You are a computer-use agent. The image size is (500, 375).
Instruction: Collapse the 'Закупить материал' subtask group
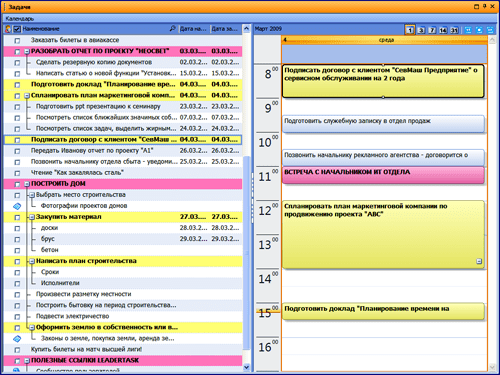click(x=32, y=217)
